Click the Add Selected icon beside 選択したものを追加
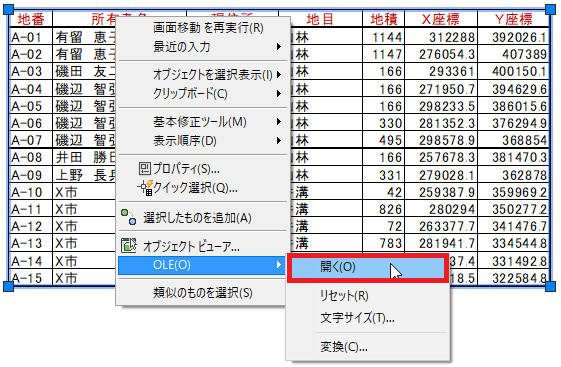Viewport: 561px width, 367px height. tap(128, 217)
